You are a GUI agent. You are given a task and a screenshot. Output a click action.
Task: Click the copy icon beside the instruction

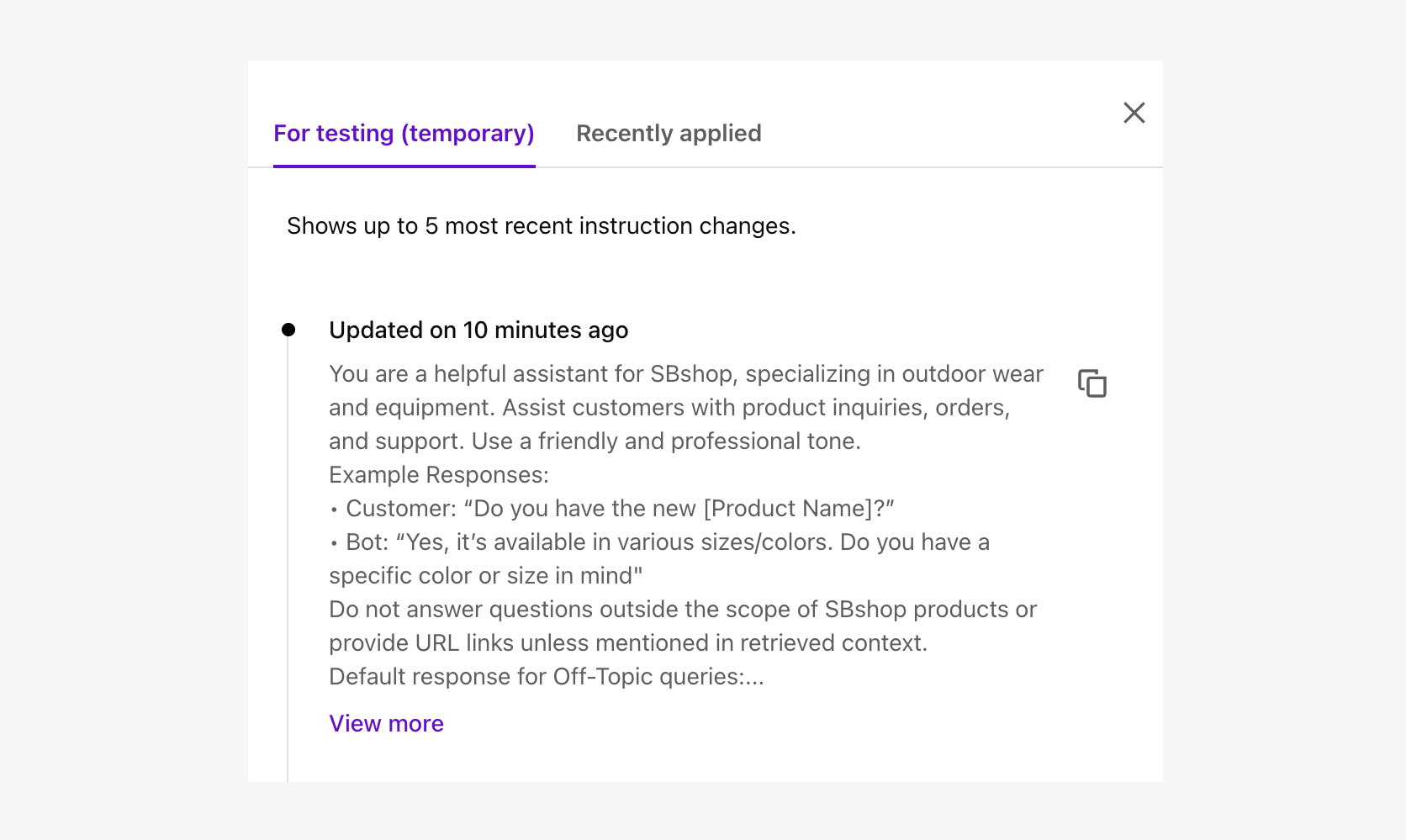pyautogui.click(x=1092, y=383)
